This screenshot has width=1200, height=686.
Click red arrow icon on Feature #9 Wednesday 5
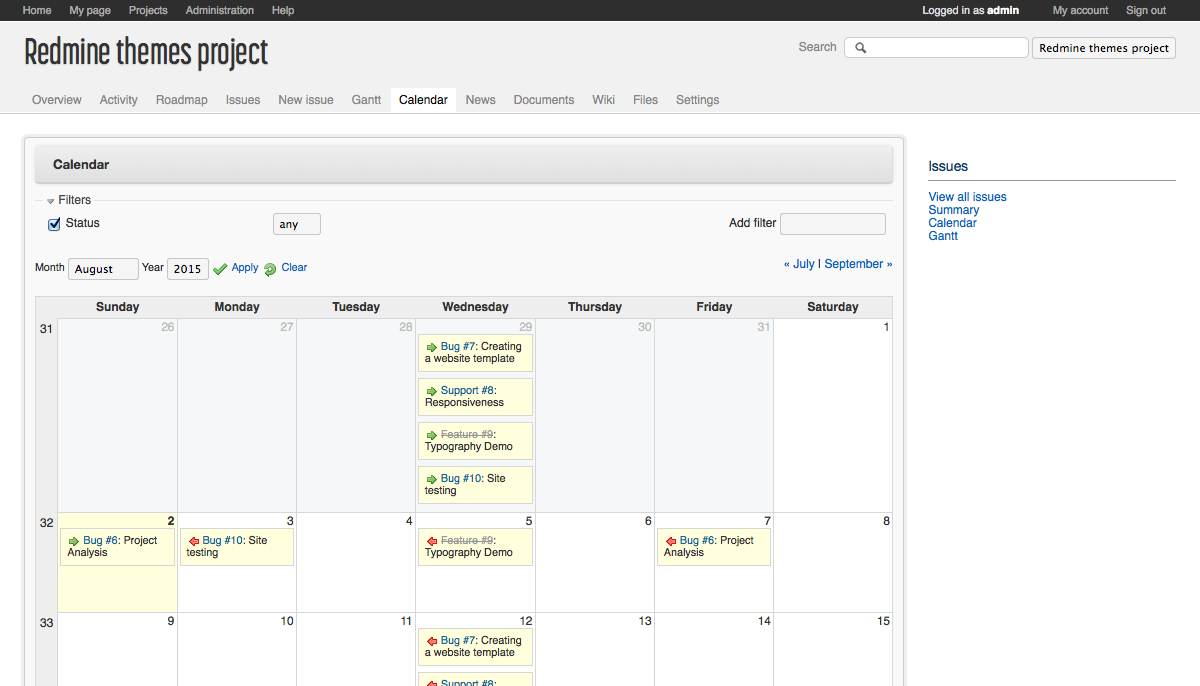(x=432, y=541)
